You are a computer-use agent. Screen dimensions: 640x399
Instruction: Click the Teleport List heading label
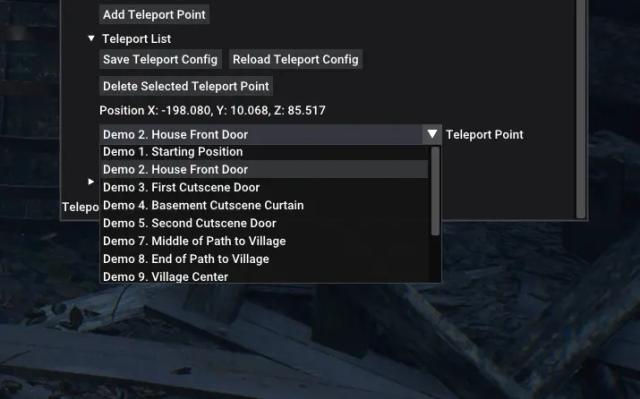point(136,39)
